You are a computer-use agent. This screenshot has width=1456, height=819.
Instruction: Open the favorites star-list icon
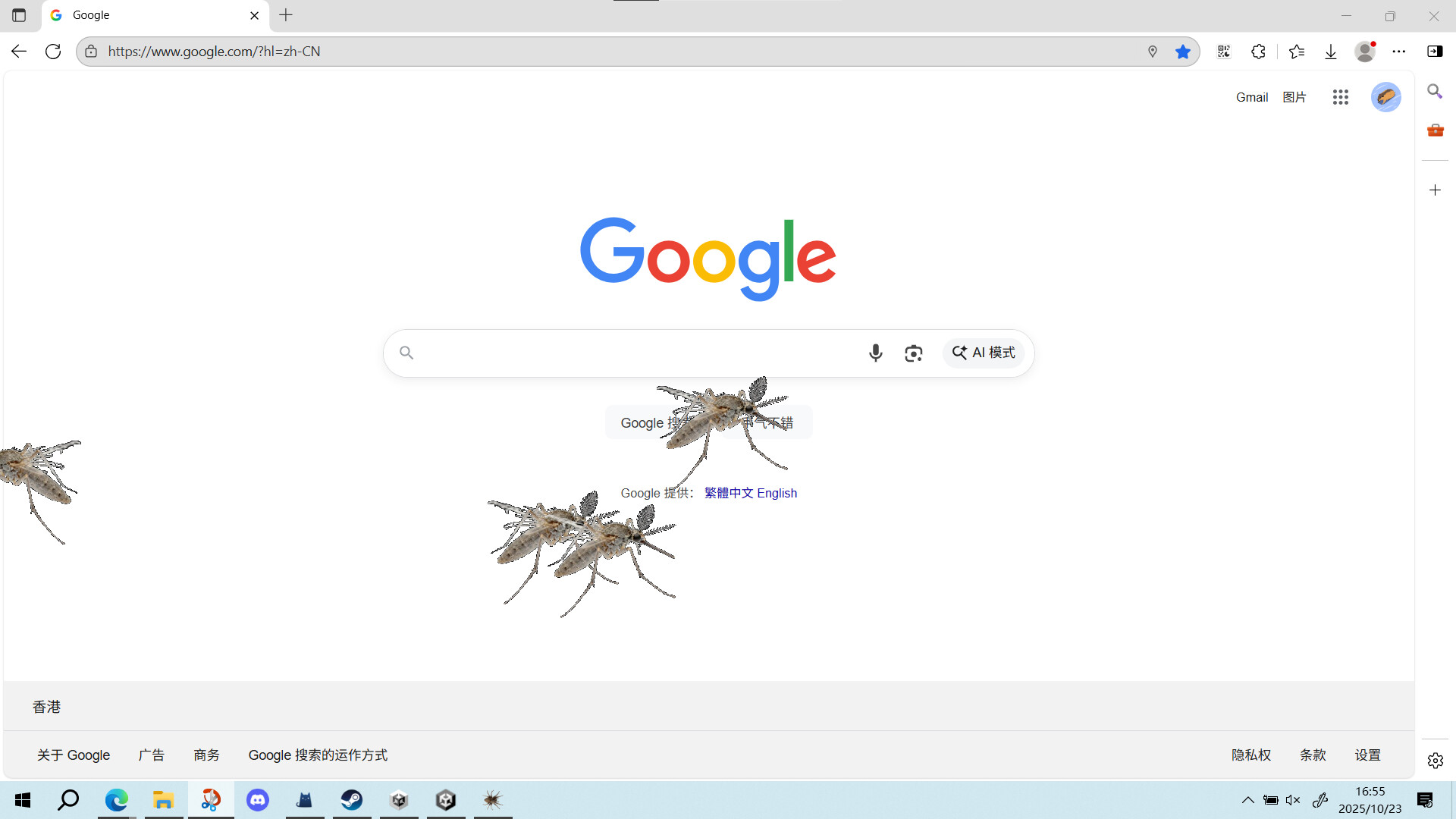[1297, 51]
